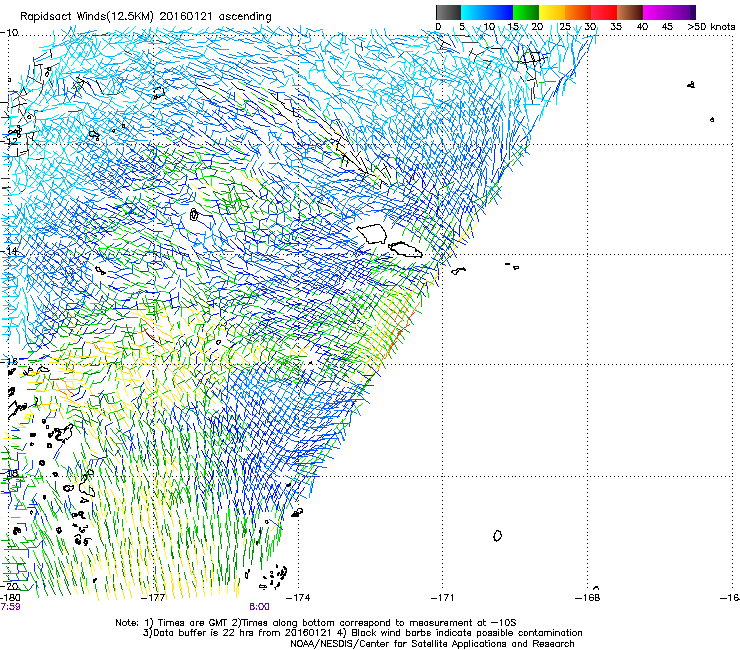Click the '-171' longitude axis label
The width and height of the screenshot is (740, 650).
[443, 598]
